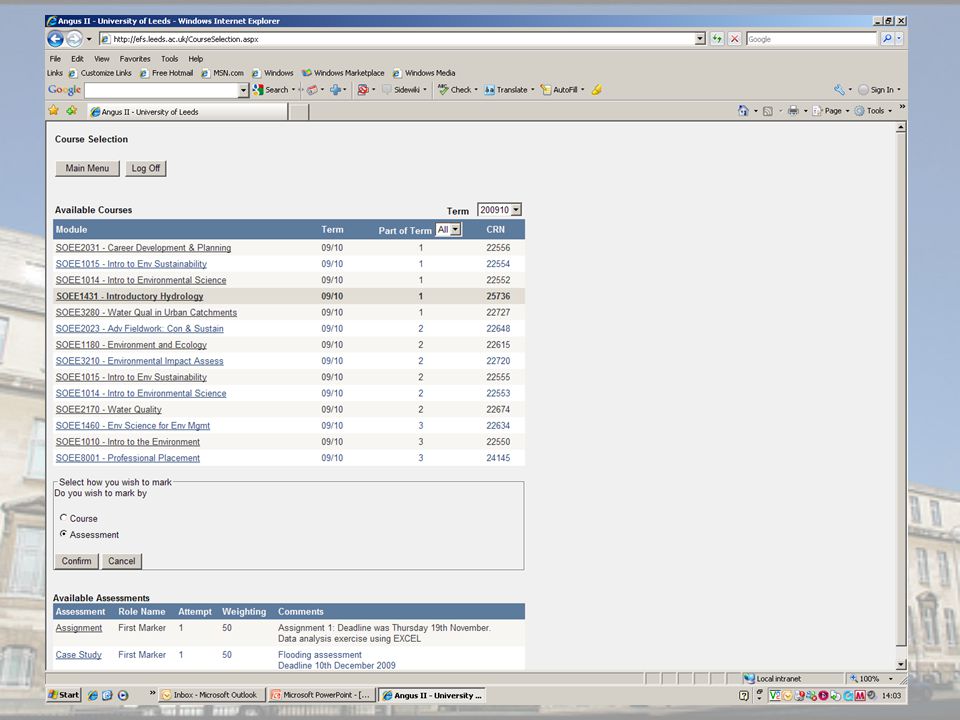This screenshot has width=960, height=720.
Task: Open the MSN.com link in Links bar
Action: pos(223,73)
